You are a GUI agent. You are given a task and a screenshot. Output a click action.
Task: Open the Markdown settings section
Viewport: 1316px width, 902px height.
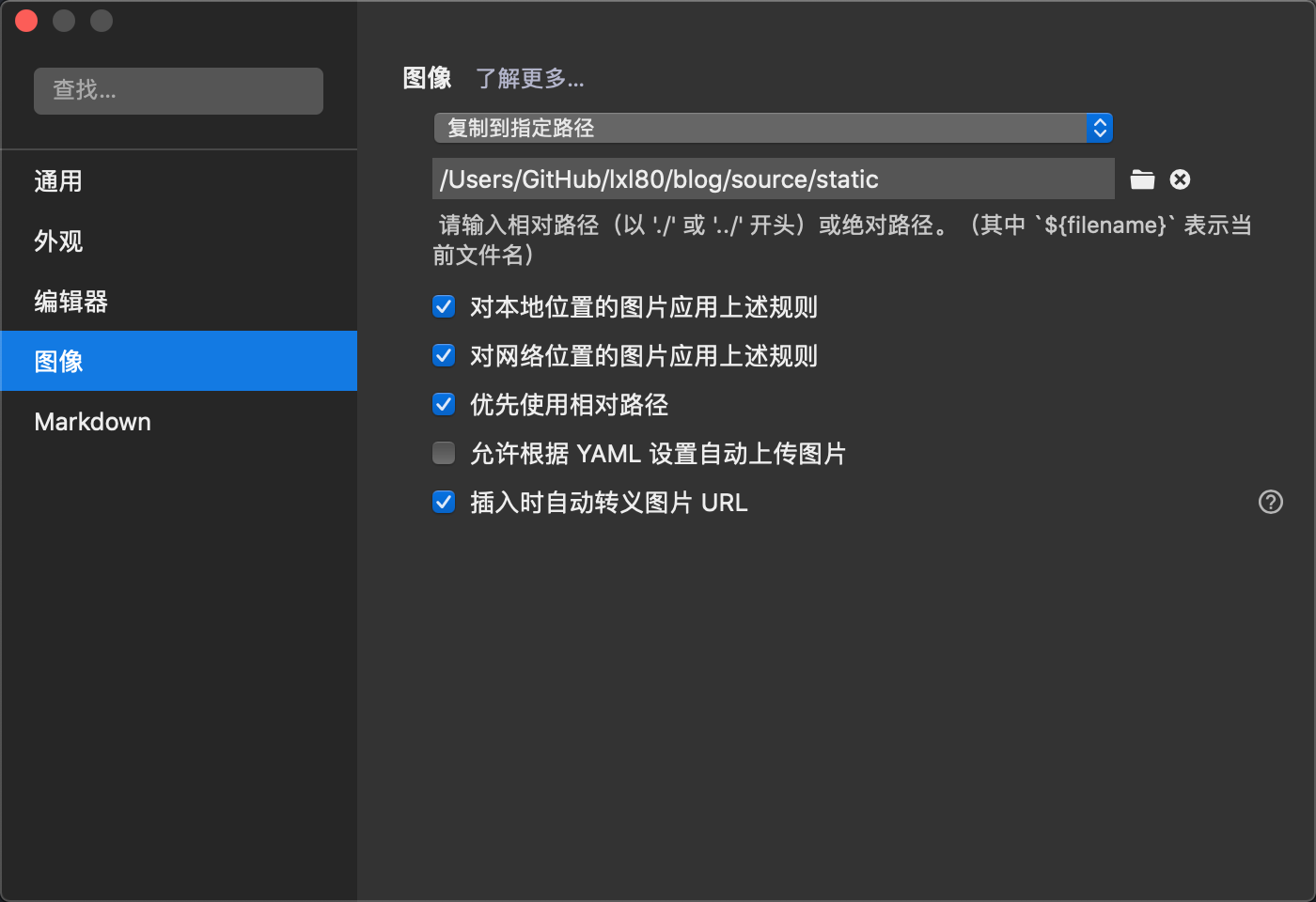[92, 421]
